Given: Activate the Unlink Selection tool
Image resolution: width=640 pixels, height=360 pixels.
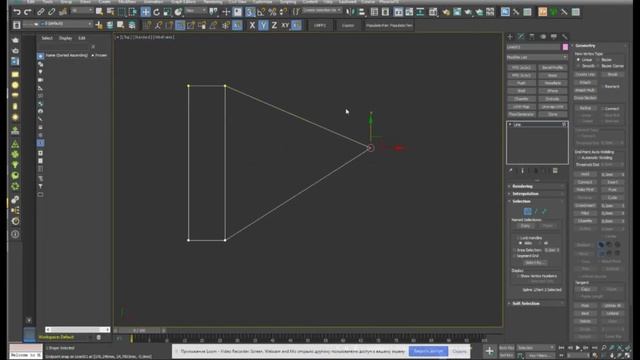Looking at the screenshot, I should (51, 12).
